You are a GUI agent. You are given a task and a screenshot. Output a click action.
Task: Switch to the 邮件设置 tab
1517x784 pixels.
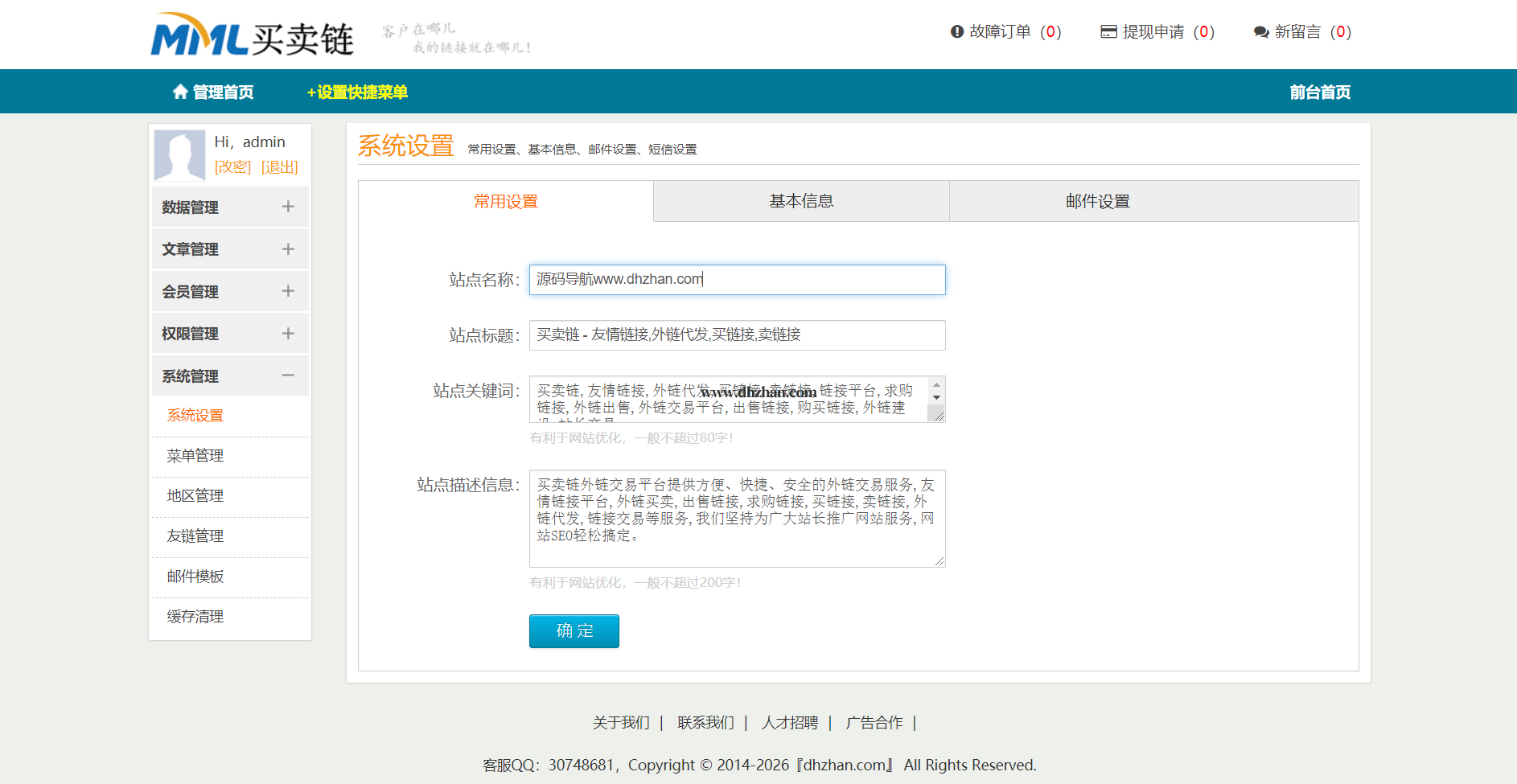1097,201
